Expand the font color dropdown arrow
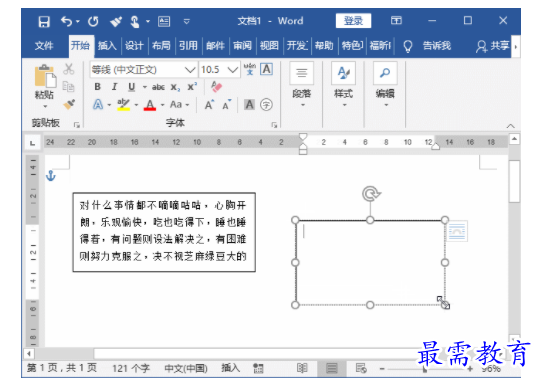Viewport: 539px width, 385px height. [x=162, y=105]
